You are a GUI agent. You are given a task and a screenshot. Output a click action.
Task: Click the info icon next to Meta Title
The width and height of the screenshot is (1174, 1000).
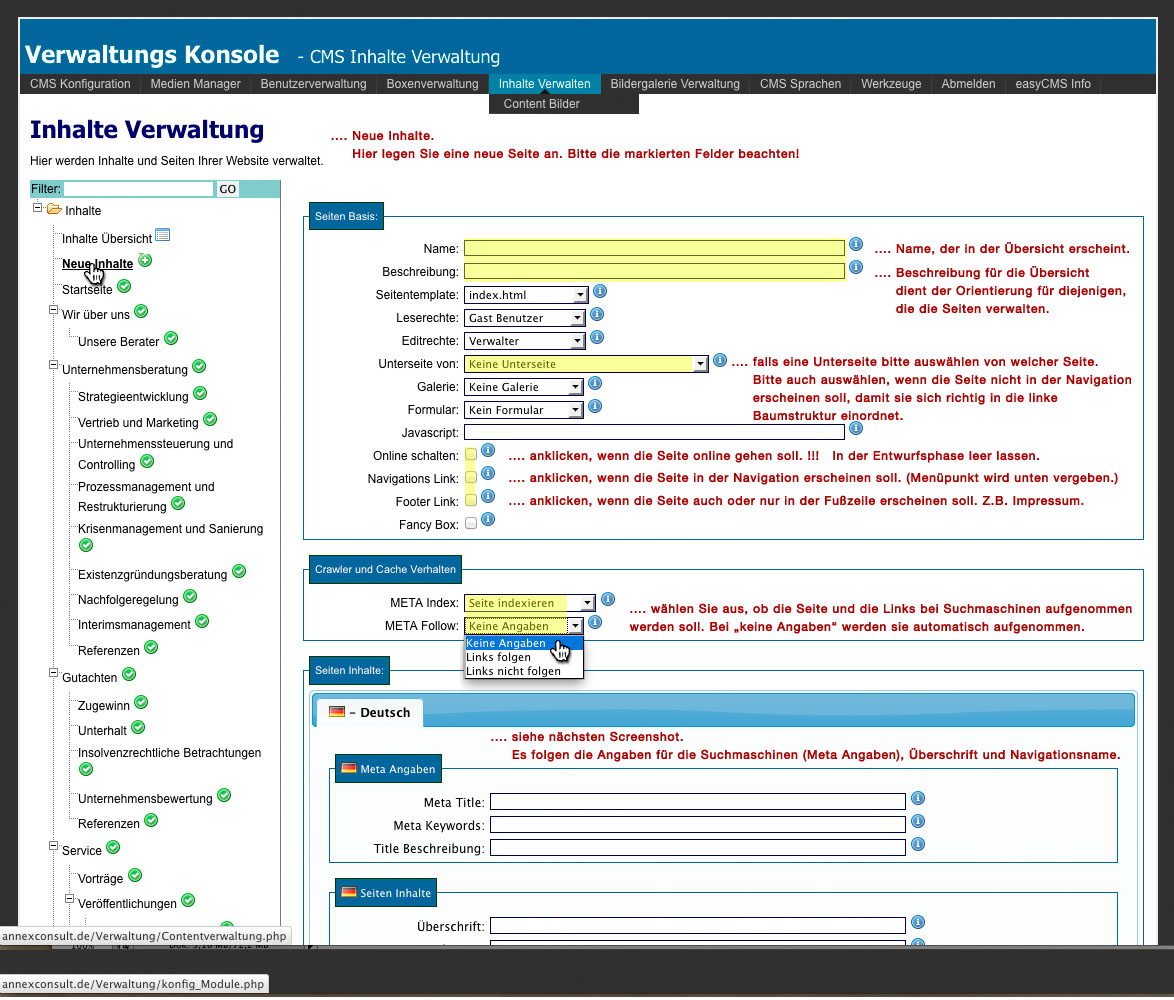point(918,799)
